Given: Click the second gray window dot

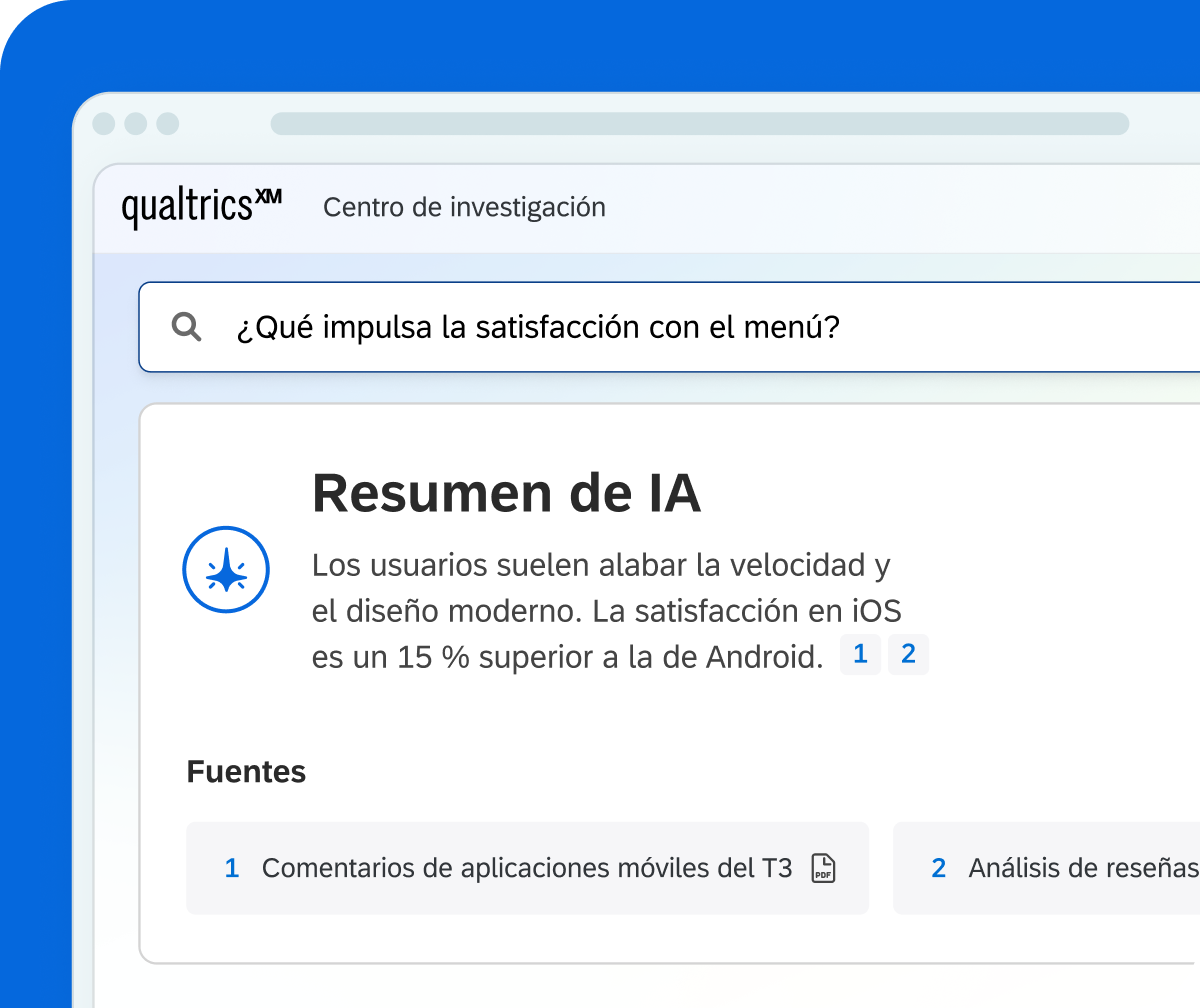Looking at the screenshot, I should point(136,124).
